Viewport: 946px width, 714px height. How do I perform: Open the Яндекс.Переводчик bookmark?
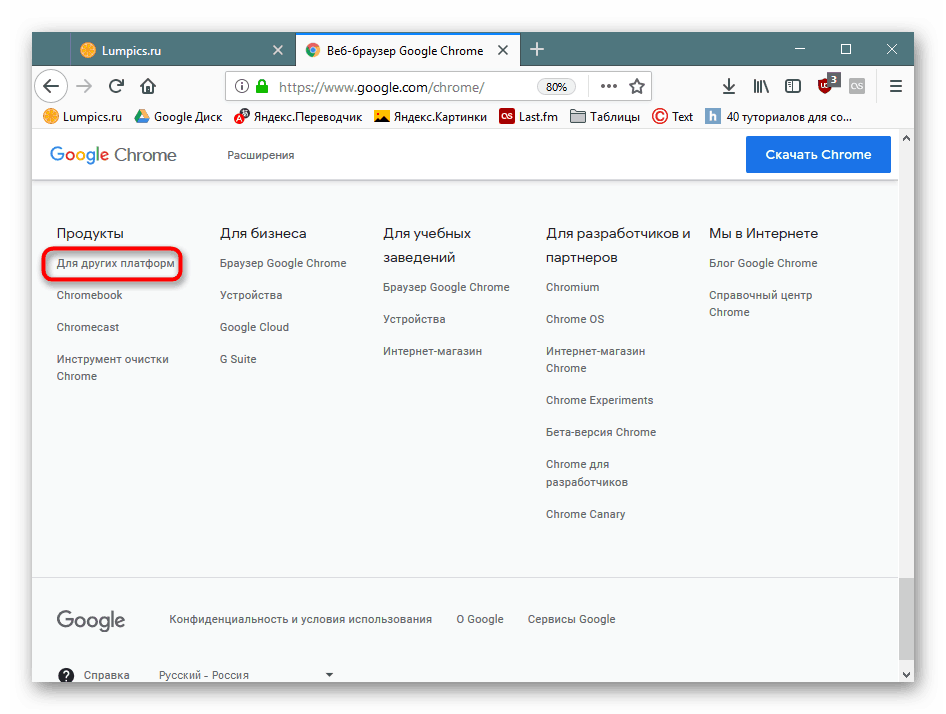[298, 116]
